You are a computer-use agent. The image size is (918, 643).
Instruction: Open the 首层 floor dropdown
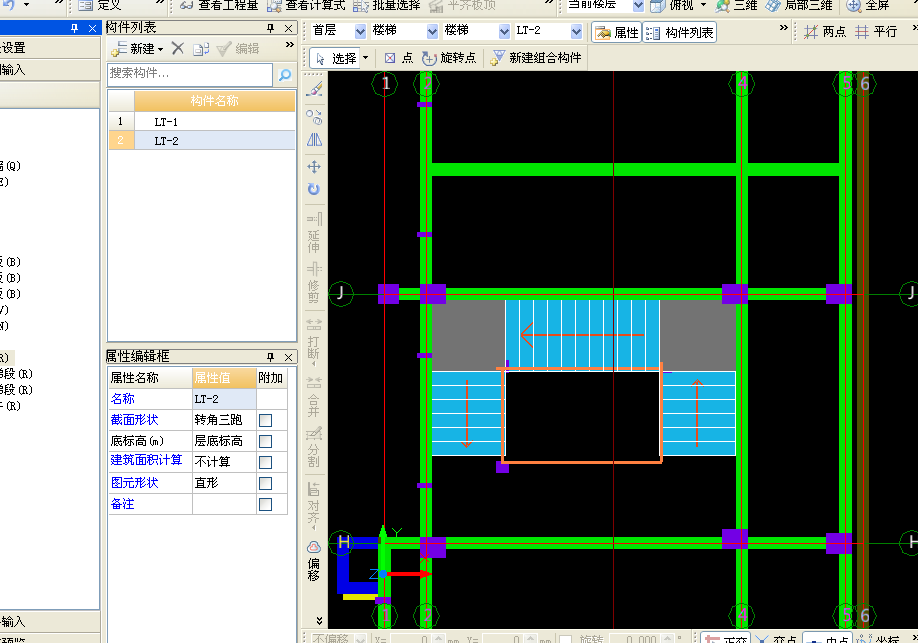[x=361, y=32]
